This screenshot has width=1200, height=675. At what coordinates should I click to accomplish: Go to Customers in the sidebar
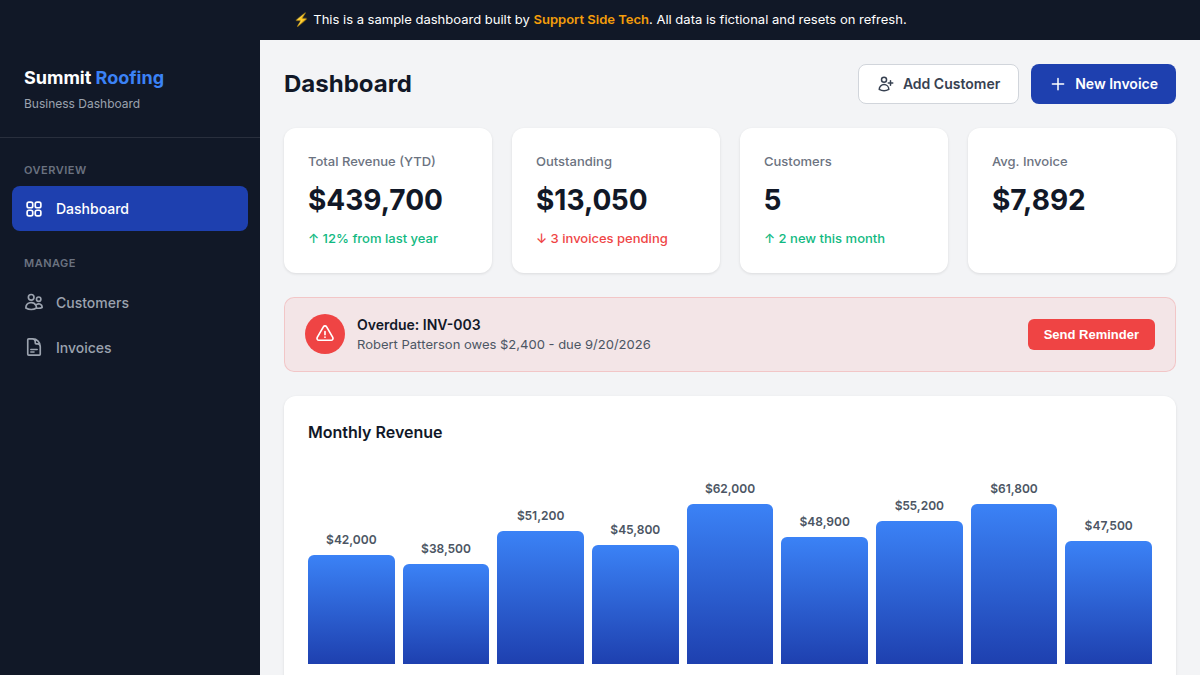coord(130,302)
